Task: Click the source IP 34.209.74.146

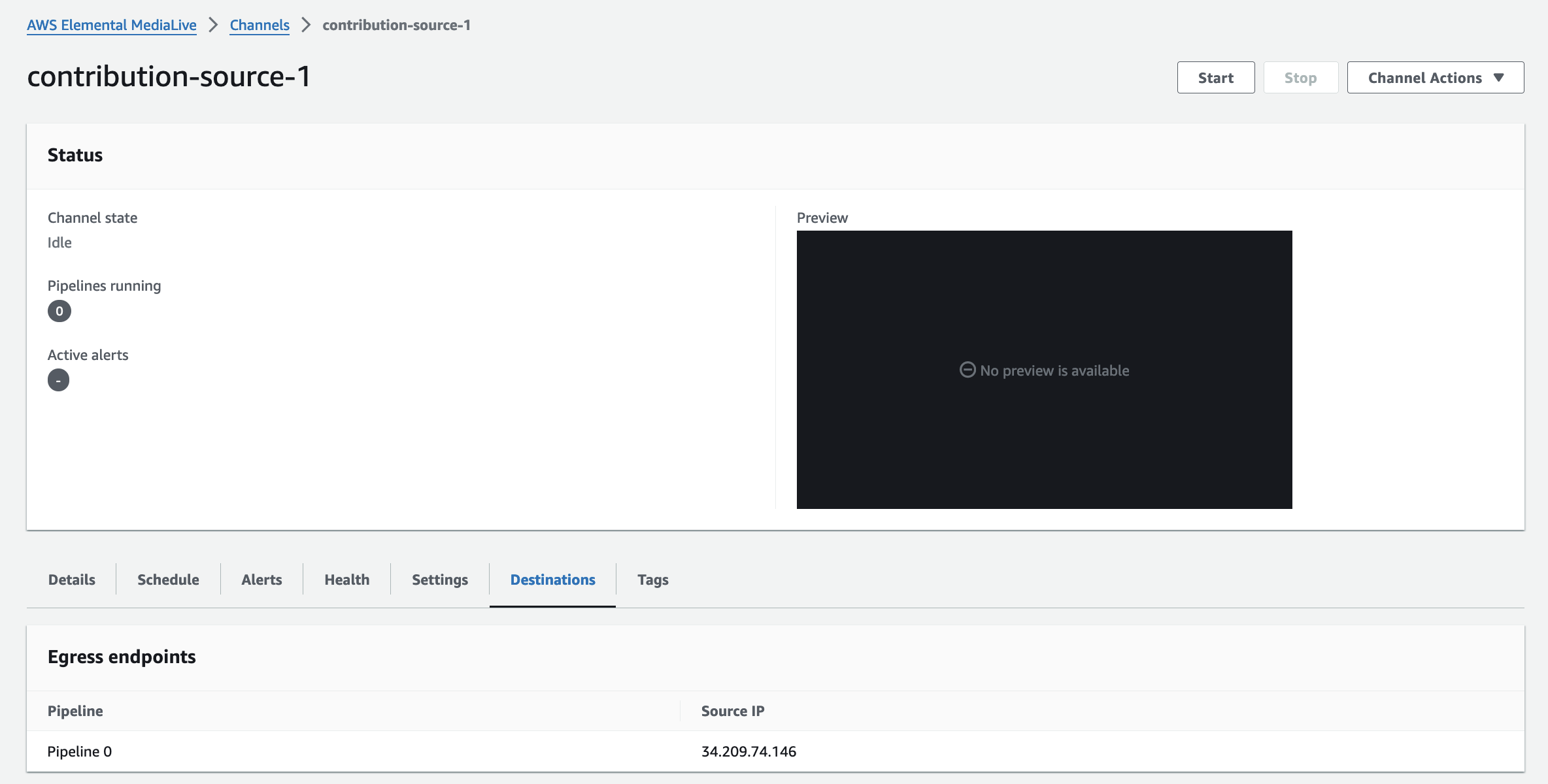Action: [749, 751]
